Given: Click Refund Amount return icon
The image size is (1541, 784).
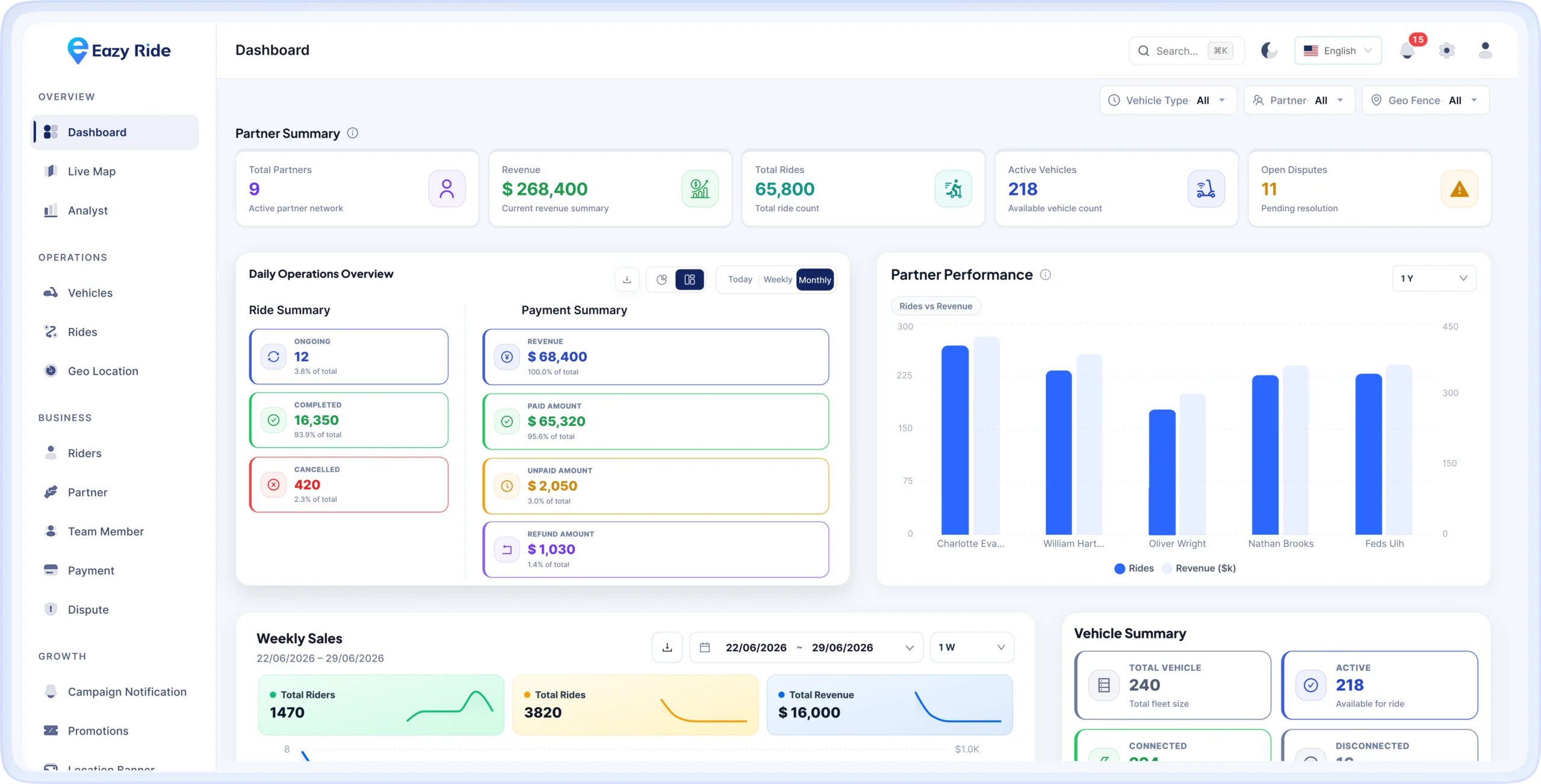Looking at the screenshot, I should point(507,549).
